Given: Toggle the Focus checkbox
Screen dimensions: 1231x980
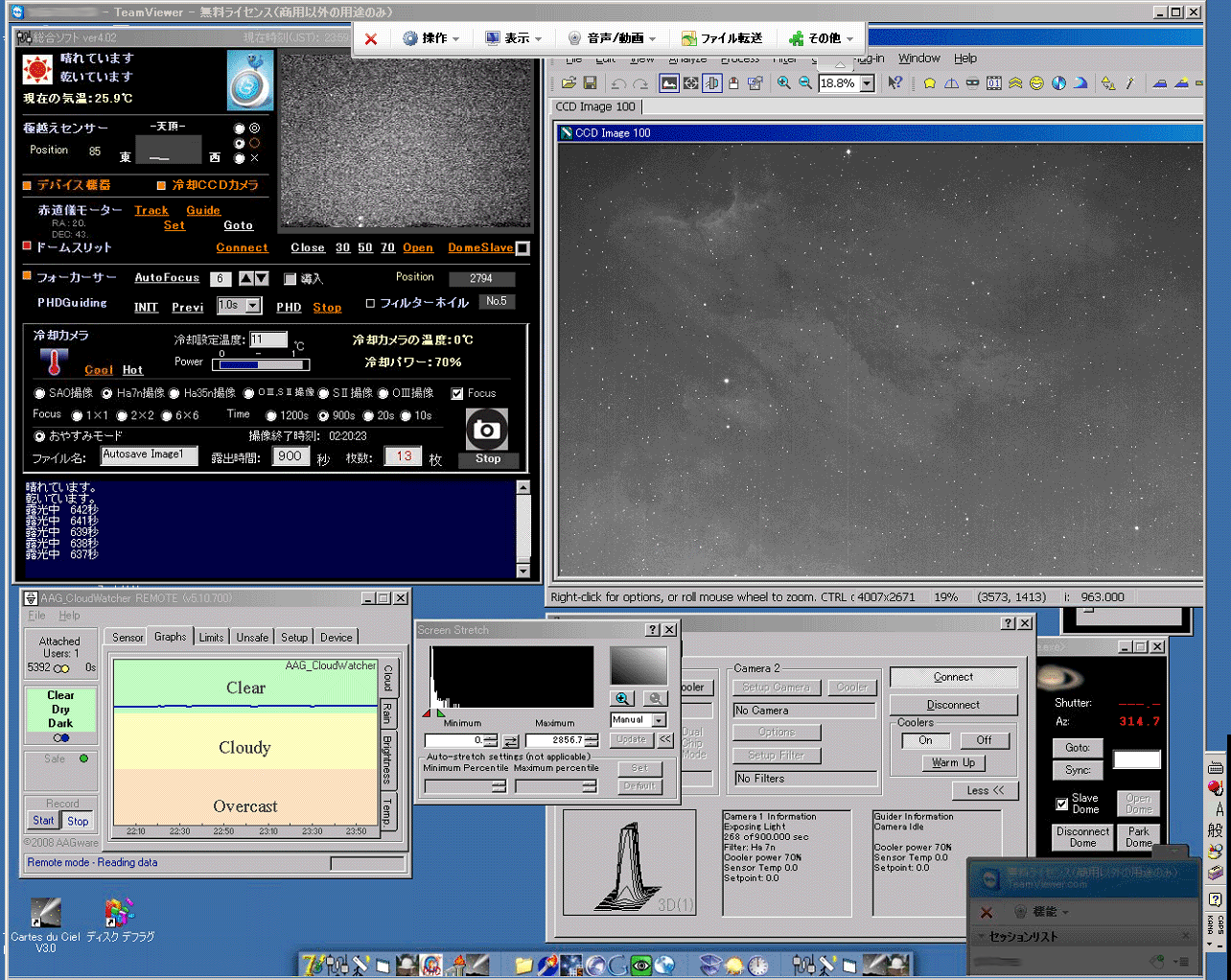Looking at the screenshot, I should [457, 393].
